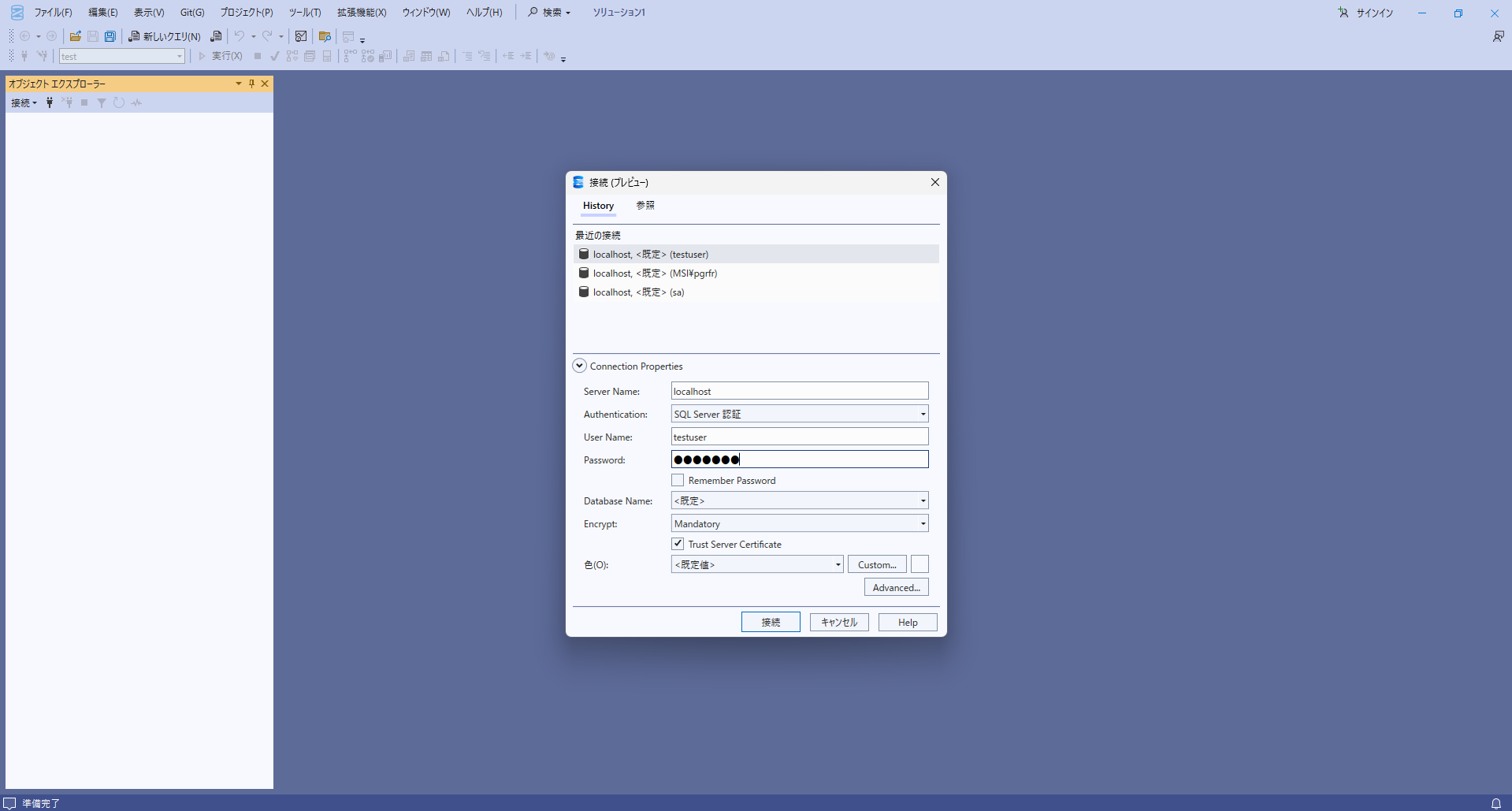Open the Custom color picker
The height and width of the screenshot is (811, 1512).
tap(876, 564)
